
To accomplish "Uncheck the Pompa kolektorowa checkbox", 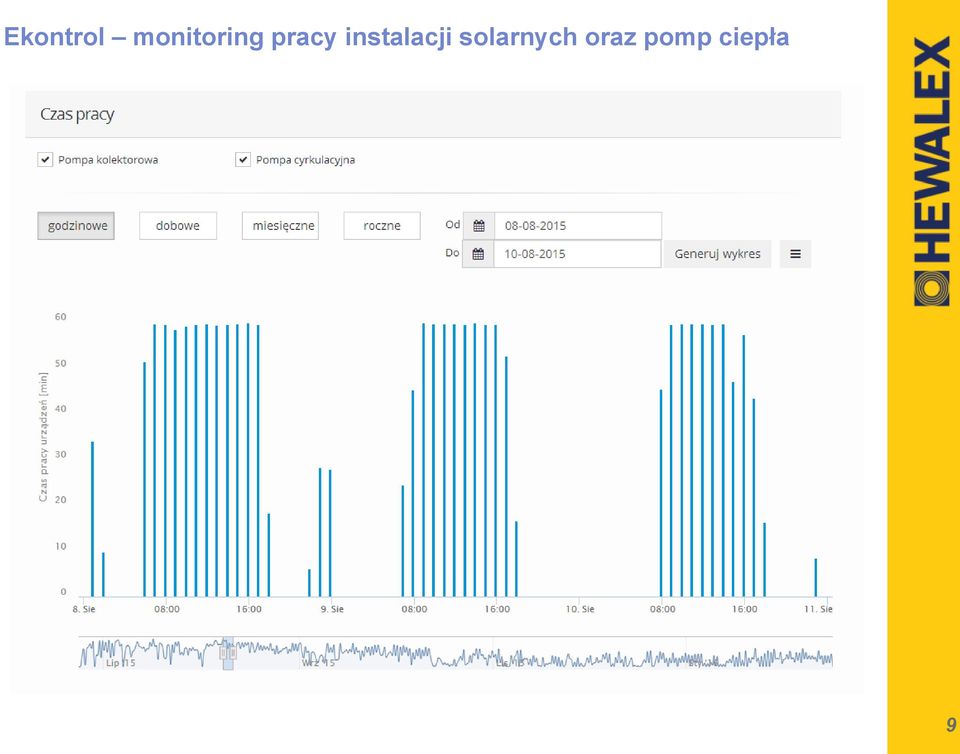I will pyautogui.click(x=45, y=160).
